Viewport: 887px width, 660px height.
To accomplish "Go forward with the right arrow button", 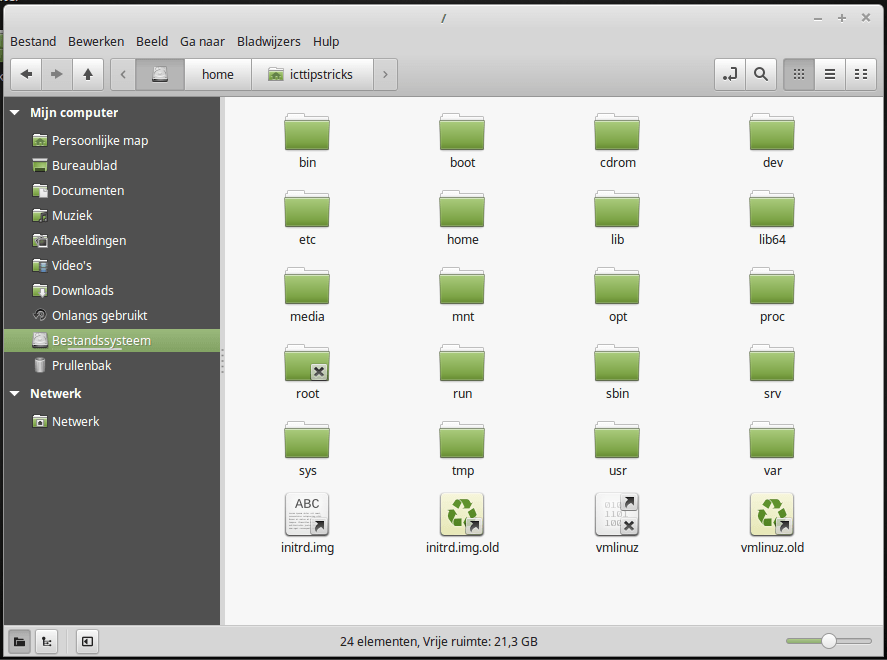I will (57, 74).
